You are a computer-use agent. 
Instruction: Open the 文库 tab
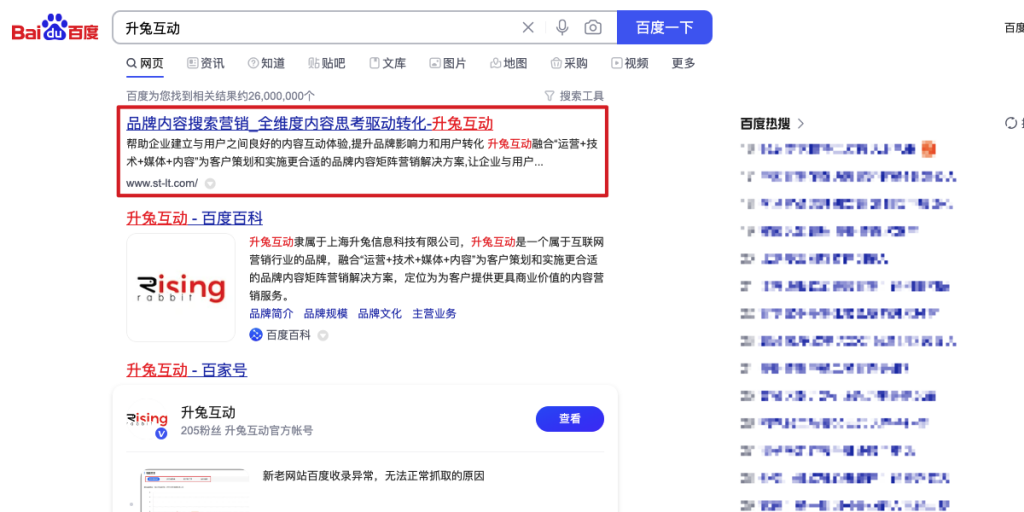pos(388,63)
